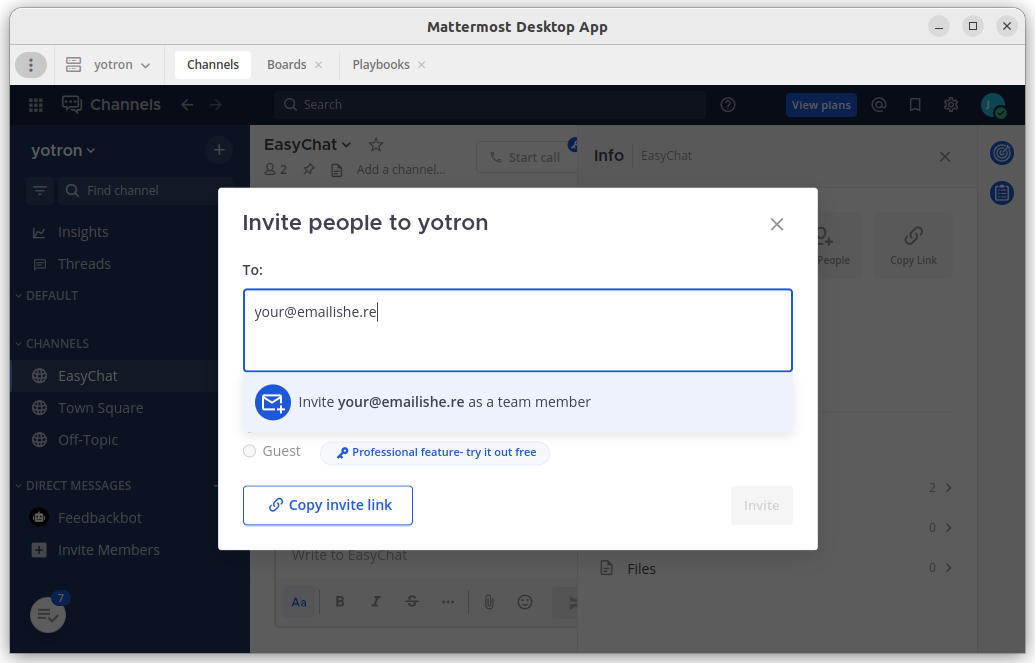Switch to the Channels tab

point(213,65)
